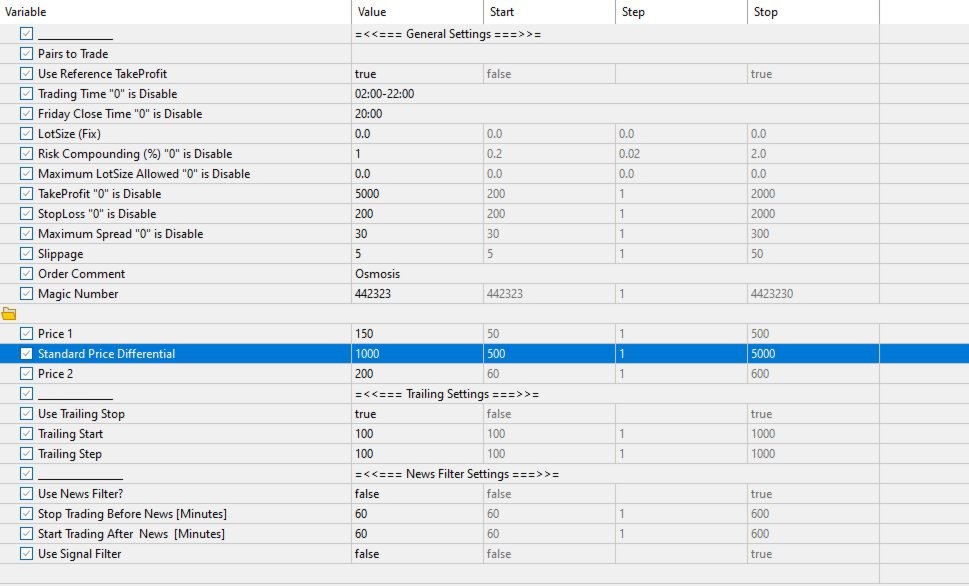Toggle the Friday Close Time checkbox
The image size is (969, 586).
click(x=26, y=114)
